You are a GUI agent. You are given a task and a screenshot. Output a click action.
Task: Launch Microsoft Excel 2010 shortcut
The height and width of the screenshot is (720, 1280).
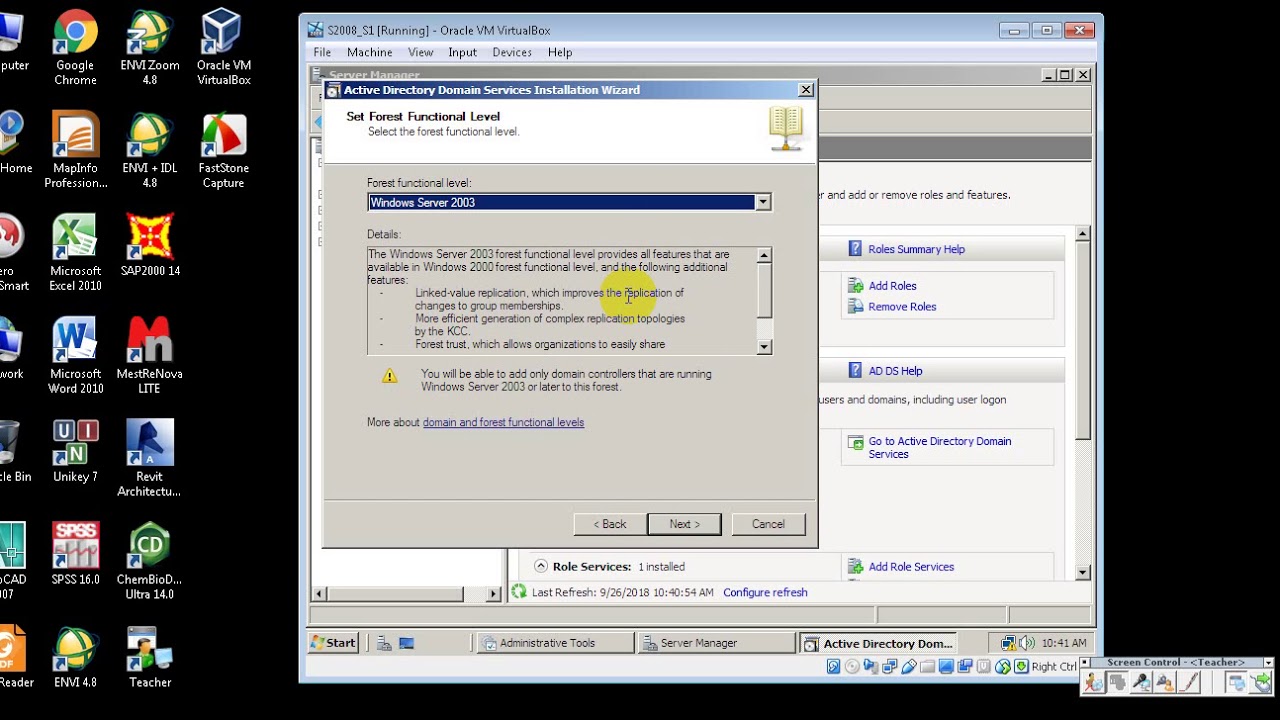pos(75,254)
